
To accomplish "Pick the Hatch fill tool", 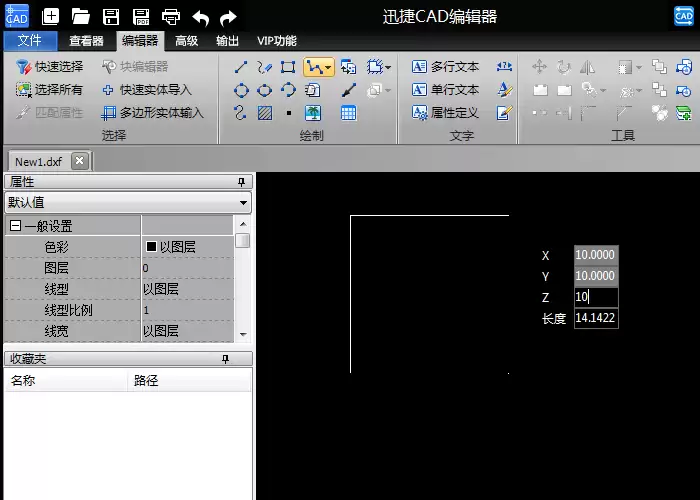I will coord(265,113).
